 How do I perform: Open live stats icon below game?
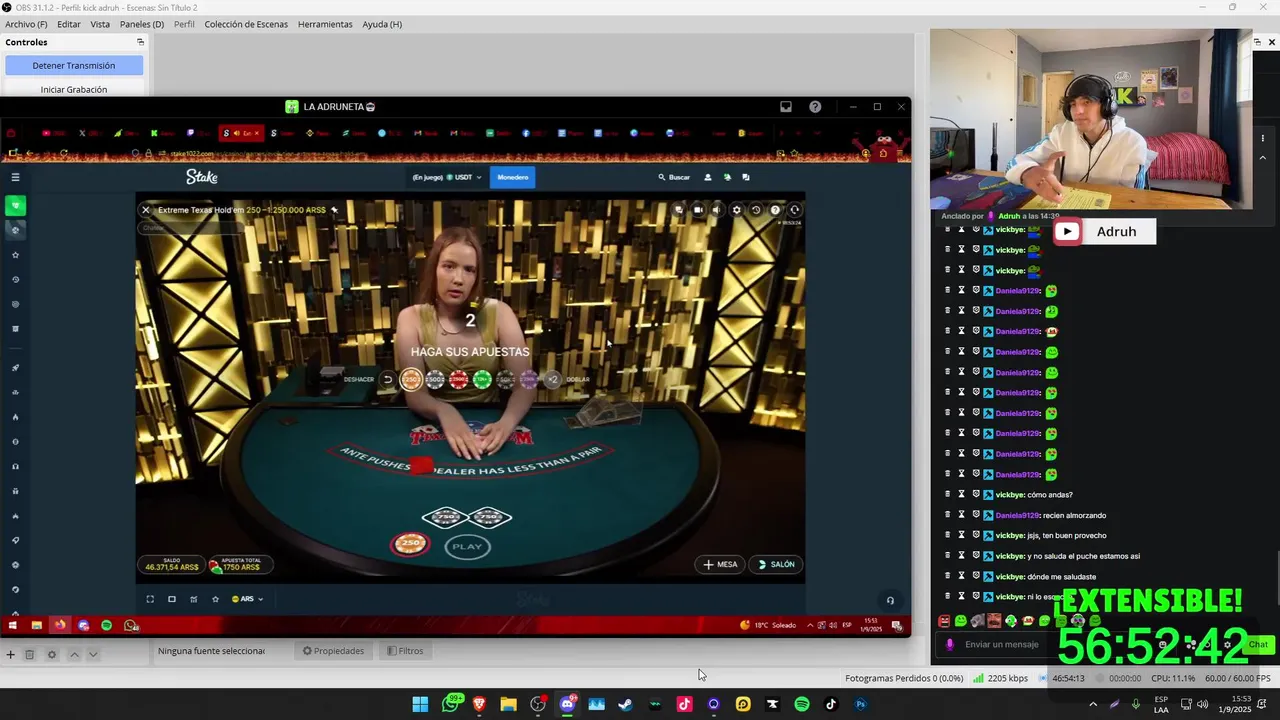[194, 599]
